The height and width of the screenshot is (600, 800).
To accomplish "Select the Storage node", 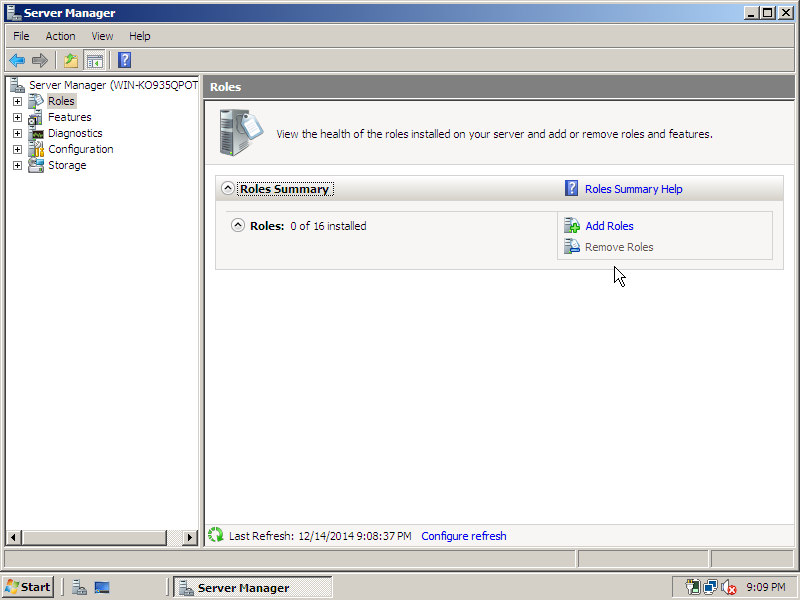I will coord(67,165).
